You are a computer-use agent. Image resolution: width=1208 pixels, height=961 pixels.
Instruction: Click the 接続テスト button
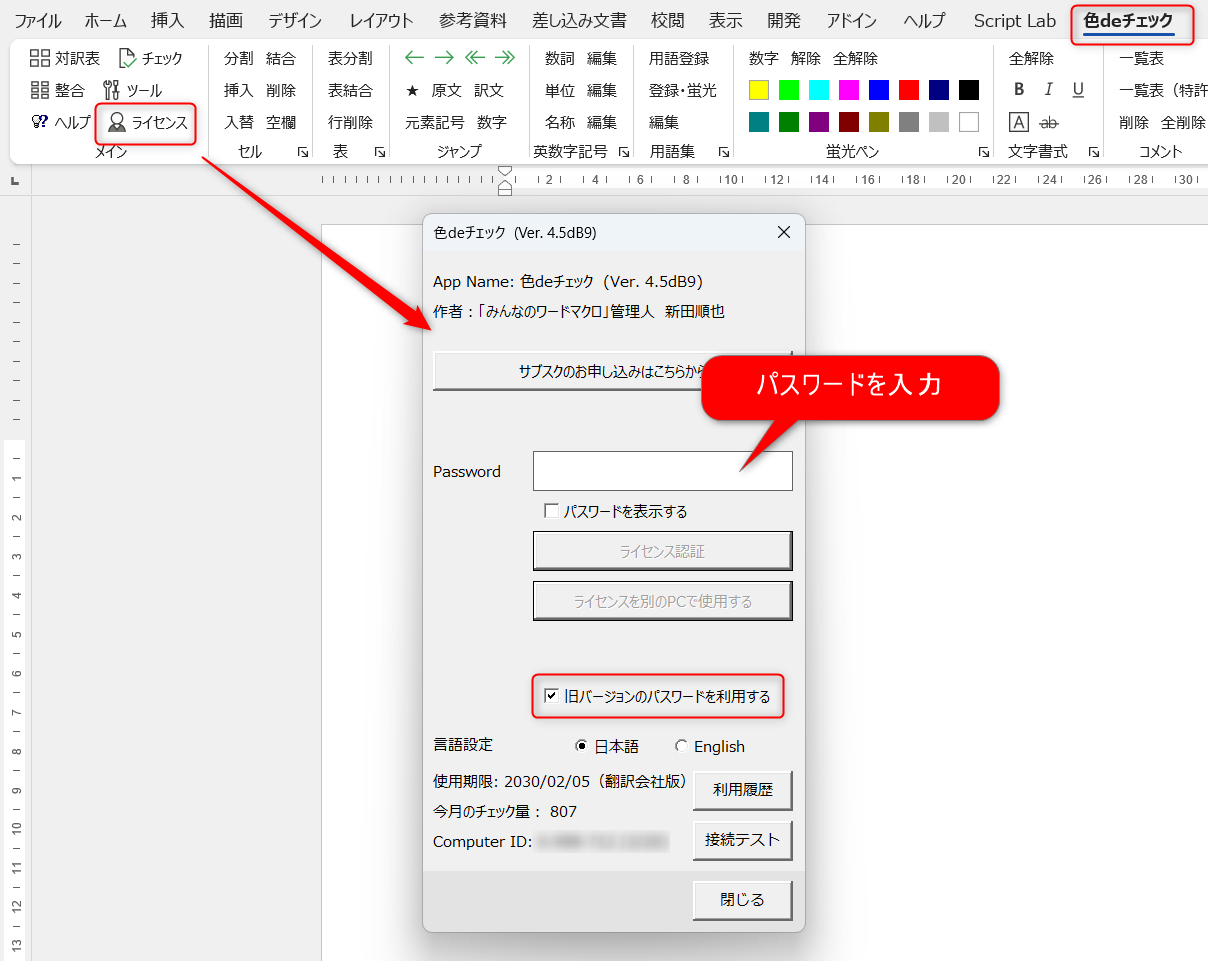[742, 840]
